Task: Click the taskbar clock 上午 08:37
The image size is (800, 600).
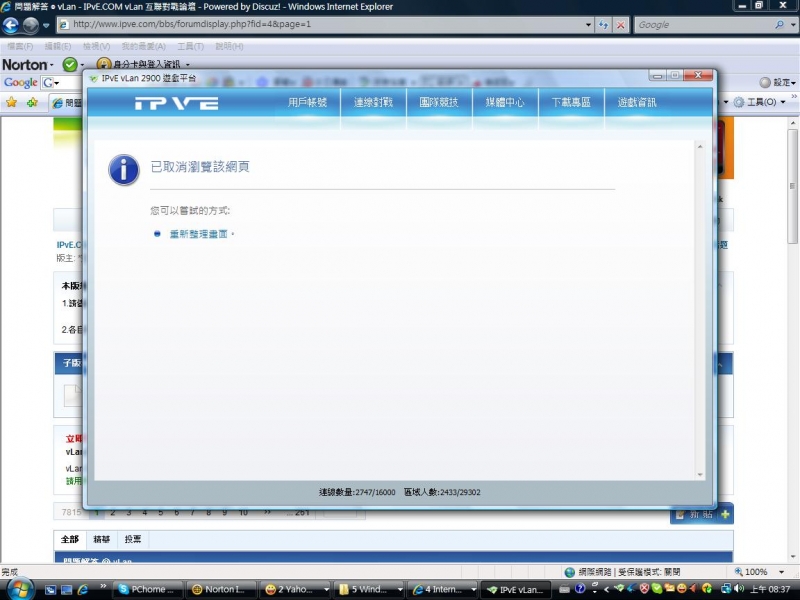Action: [x=772, y=589]
